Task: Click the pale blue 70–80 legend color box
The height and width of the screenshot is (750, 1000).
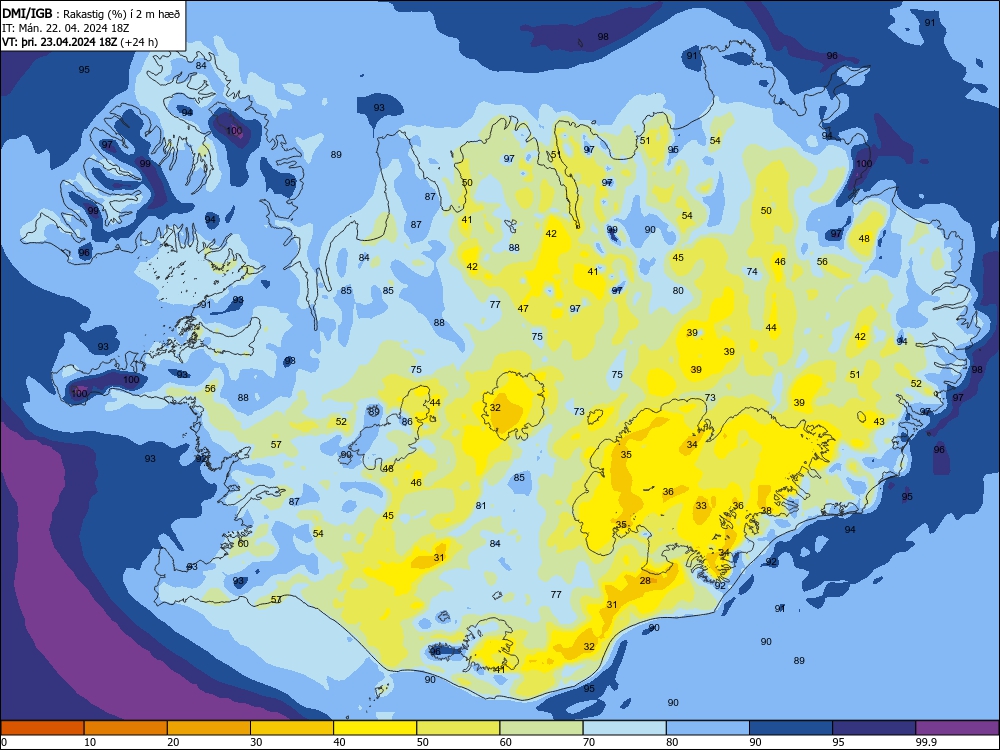Action: pyautogui.click(x=625, y=728)
